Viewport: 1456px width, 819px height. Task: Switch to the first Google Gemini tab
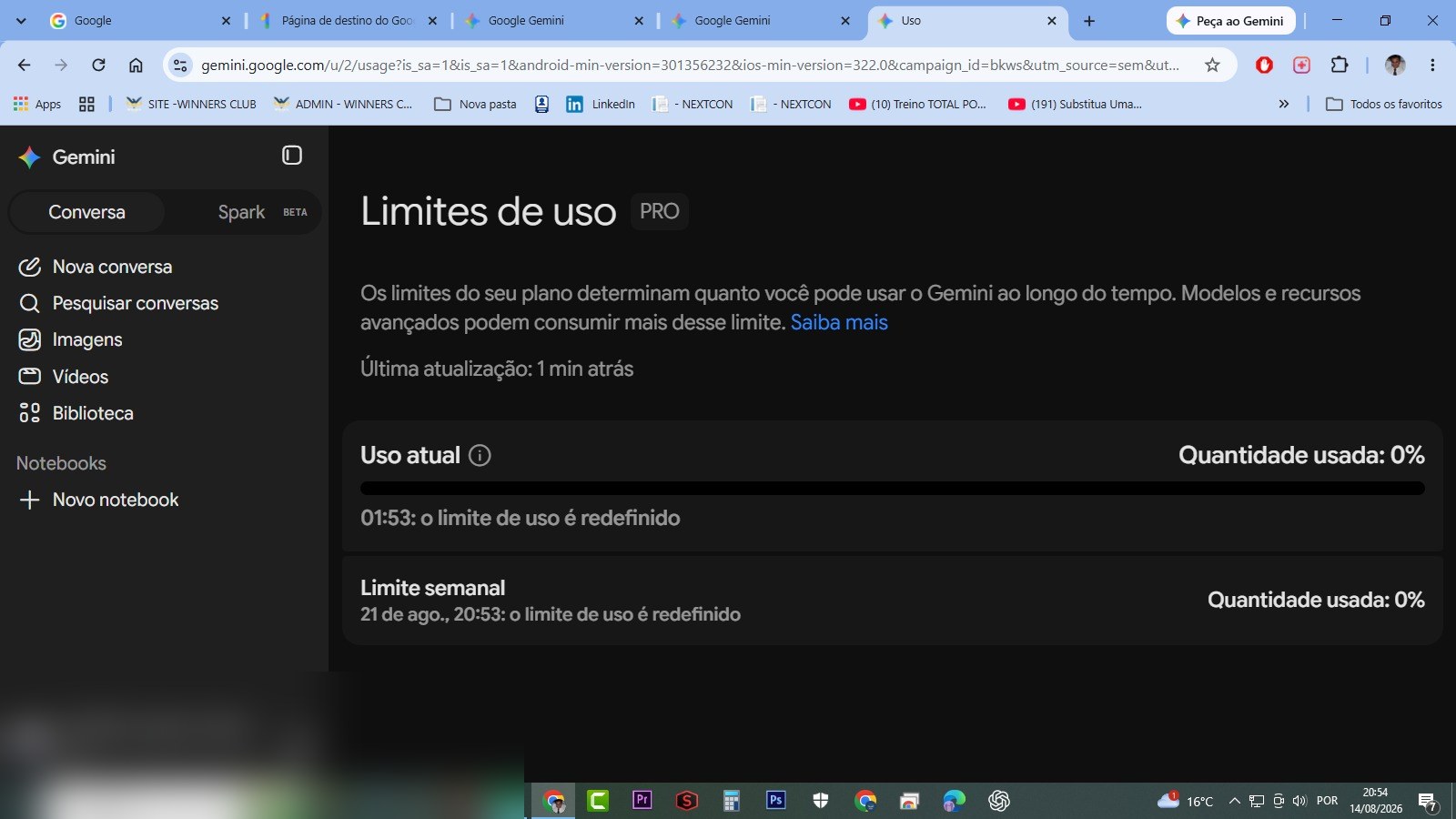(x=554, y=20)
